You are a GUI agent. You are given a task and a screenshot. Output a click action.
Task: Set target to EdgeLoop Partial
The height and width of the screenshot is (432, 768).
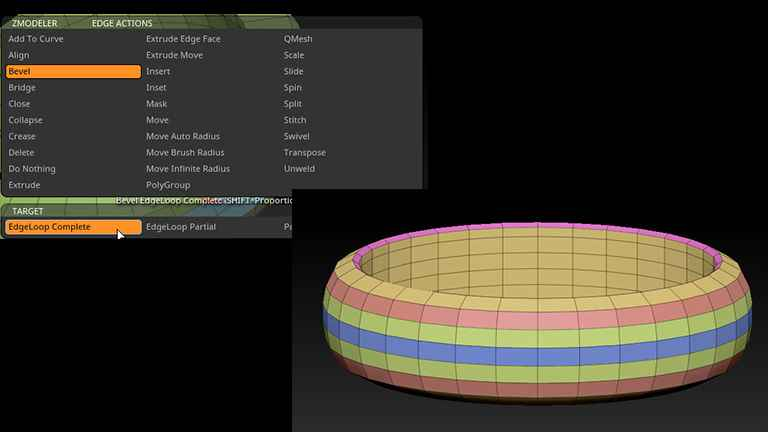181,227
